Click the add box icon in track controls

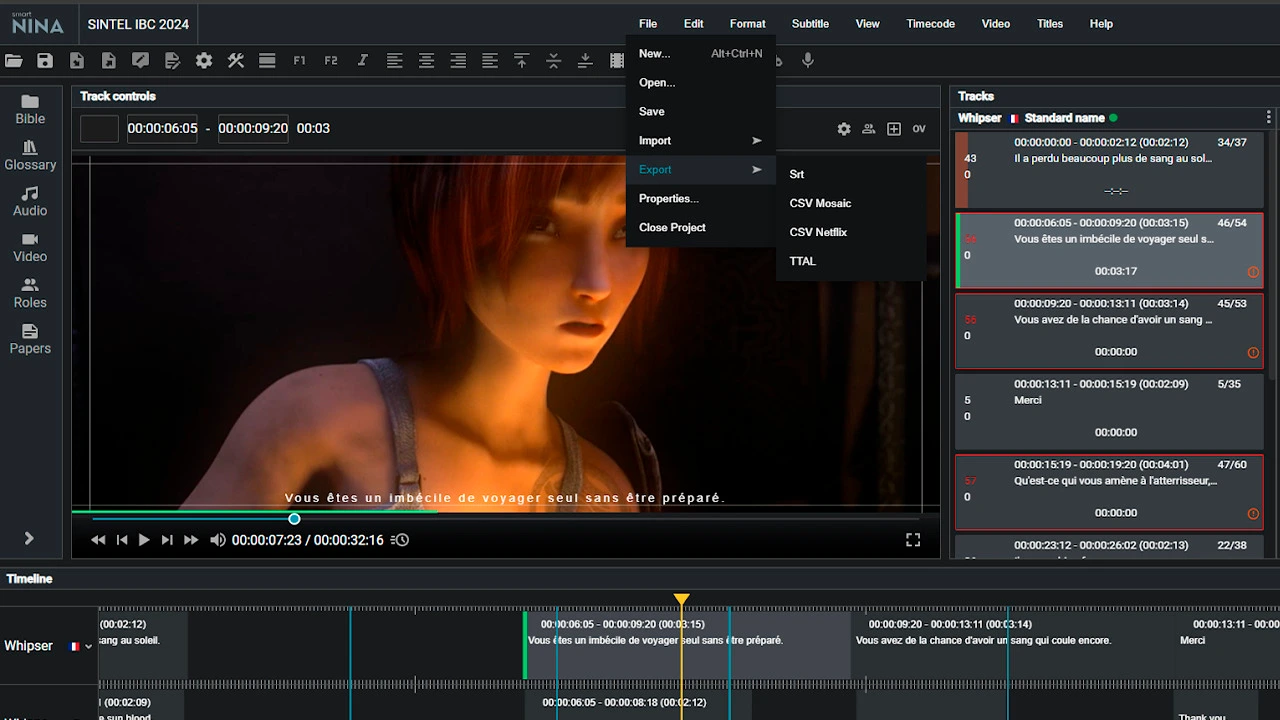[x=894, y=129]
